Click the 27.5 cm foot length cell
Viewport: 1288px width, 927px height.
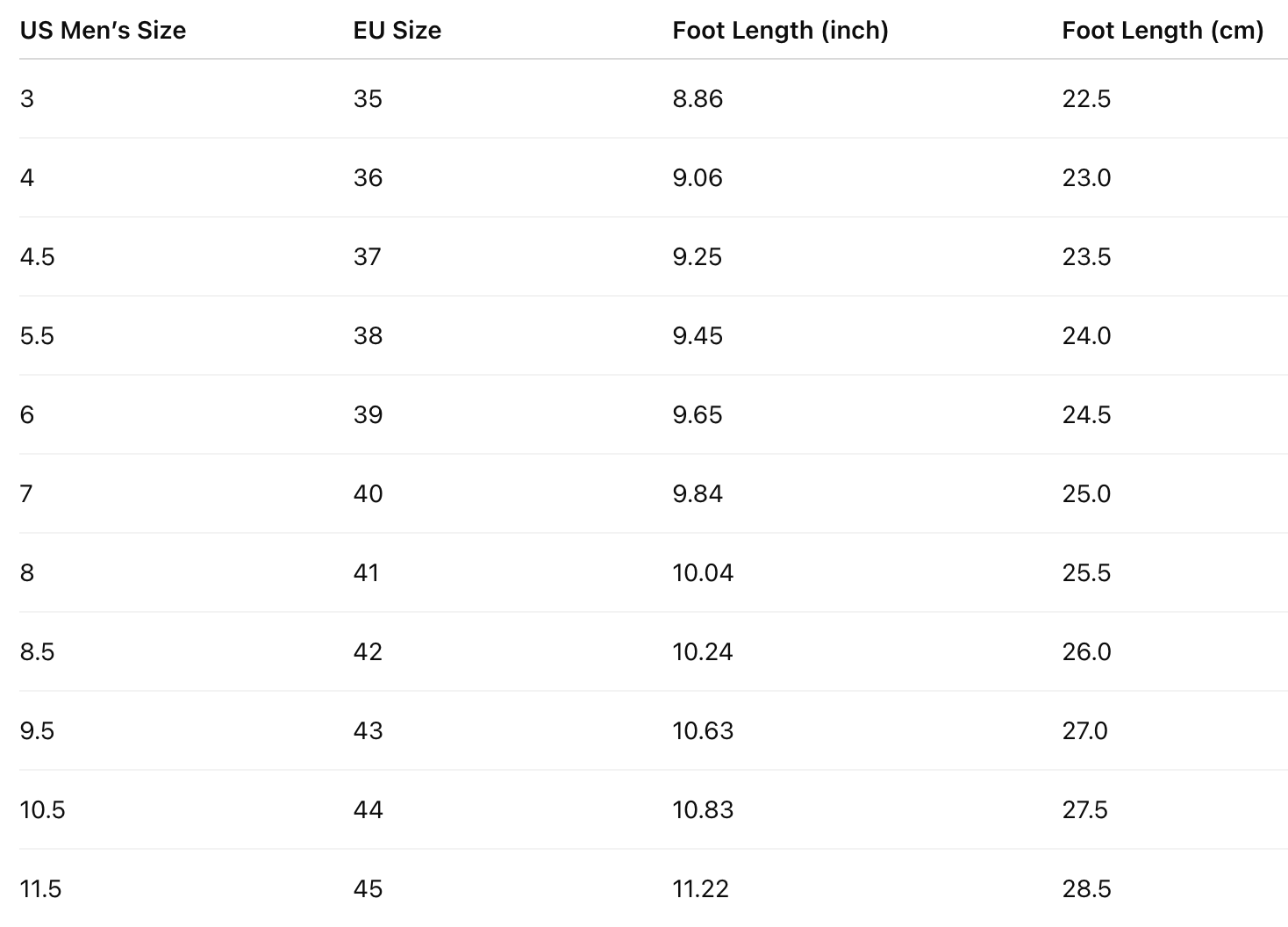pyautogui.click(x=1084, y=810)
